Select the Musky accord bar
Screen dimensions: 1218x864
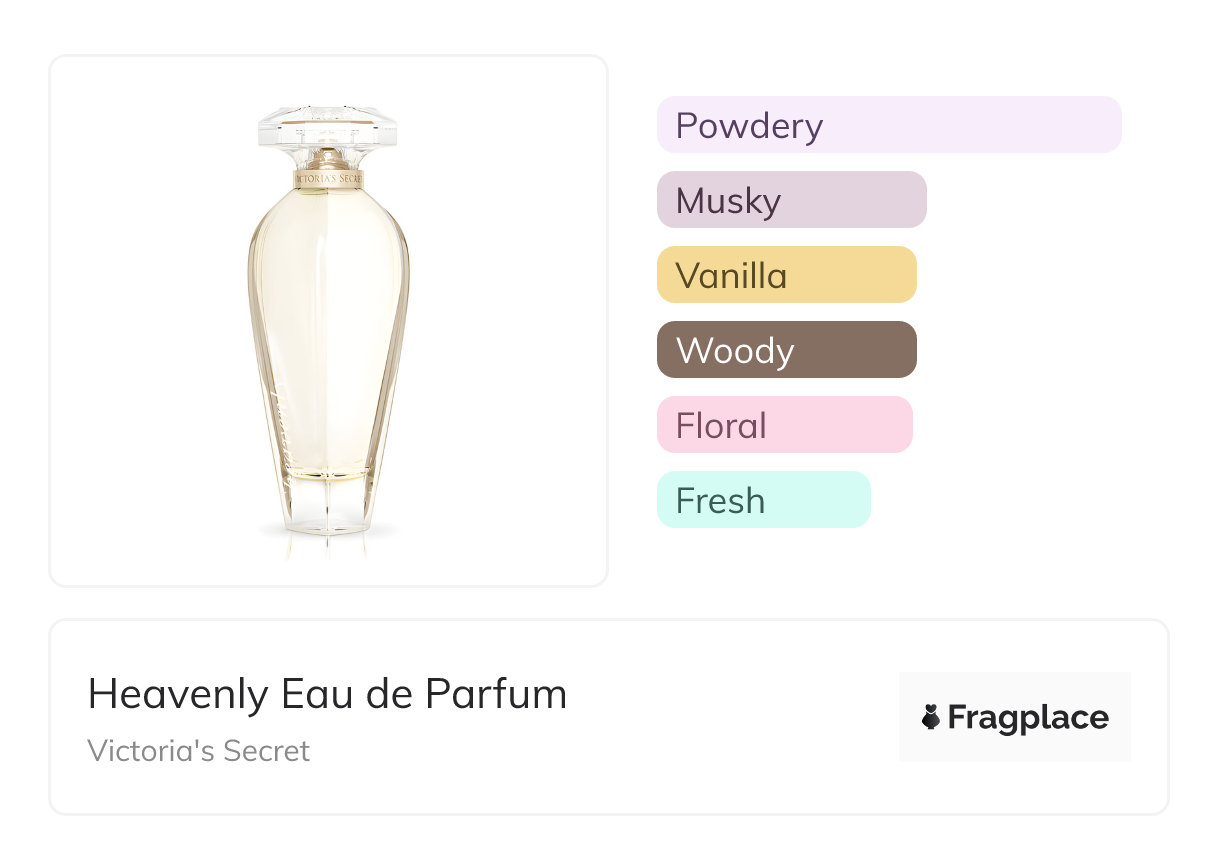[791, 200]
